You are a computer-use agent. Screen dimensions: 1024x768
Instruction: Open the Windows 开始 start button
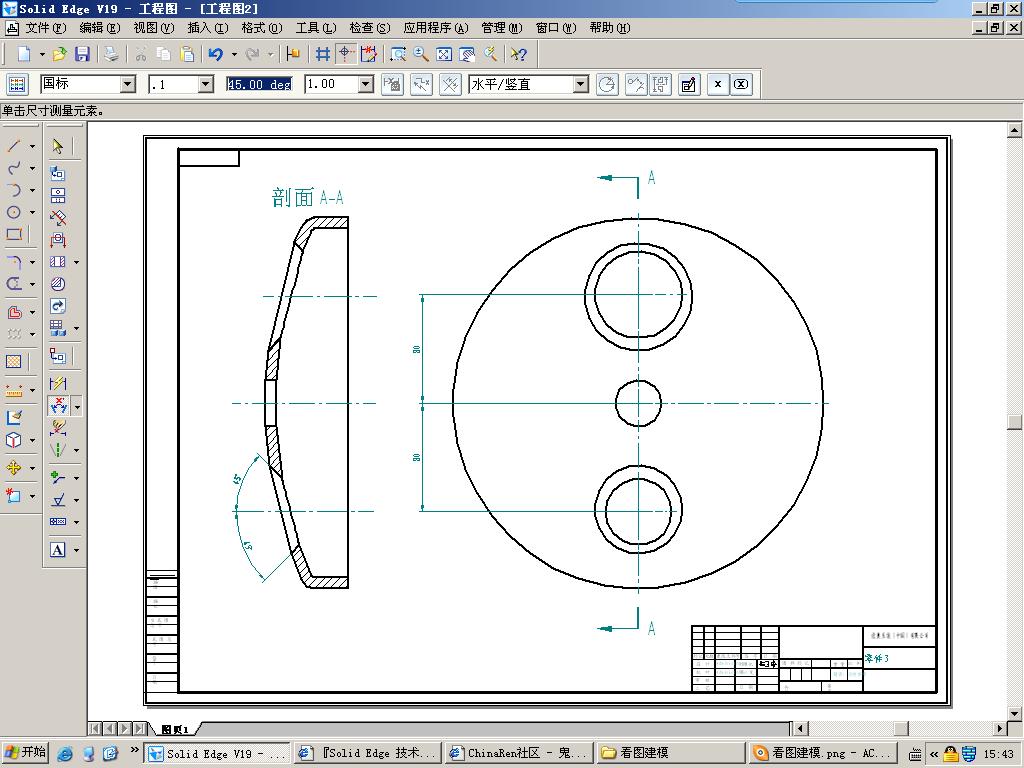click(x=25, y=752)
